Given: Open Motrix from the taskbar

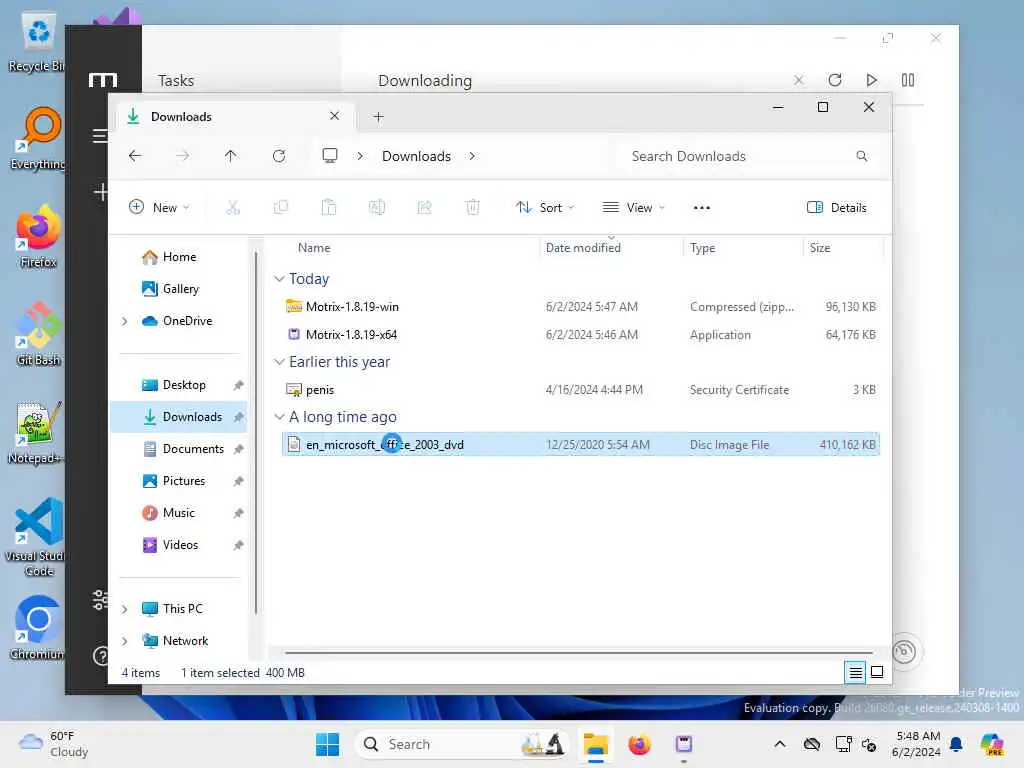Looking at the screenshot, I should pyautogui.click(x=684, y=744).
